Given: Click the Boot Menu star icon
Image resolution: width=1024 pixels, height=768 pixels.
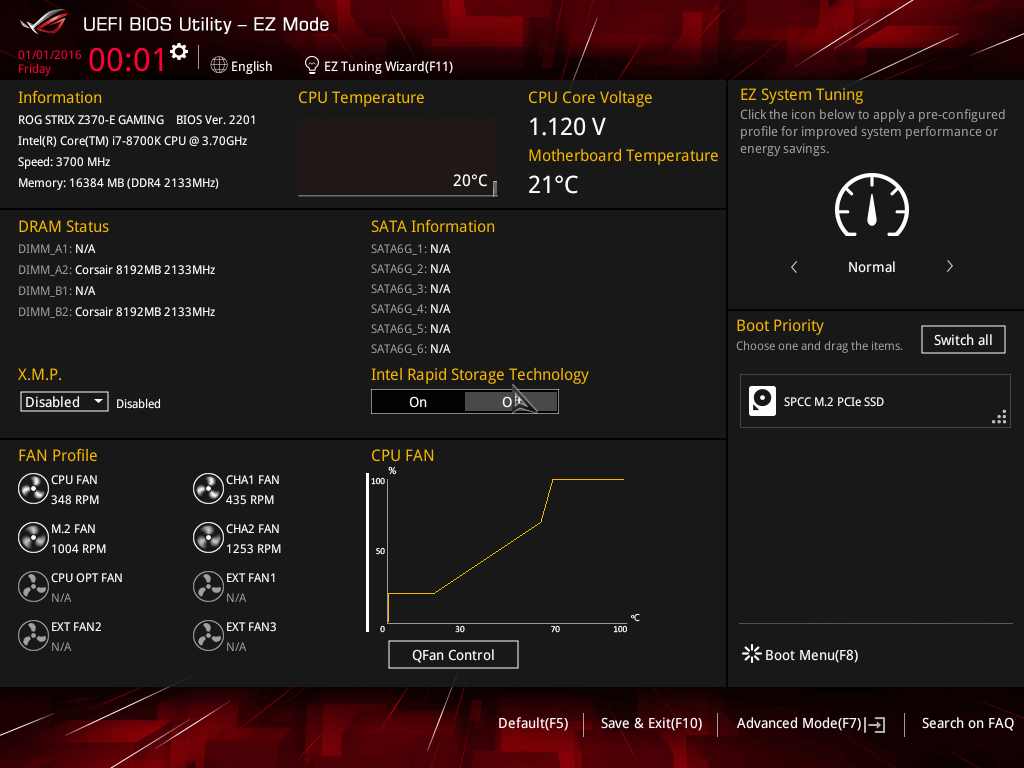Looking at the screenshot, I should (752, 654).
